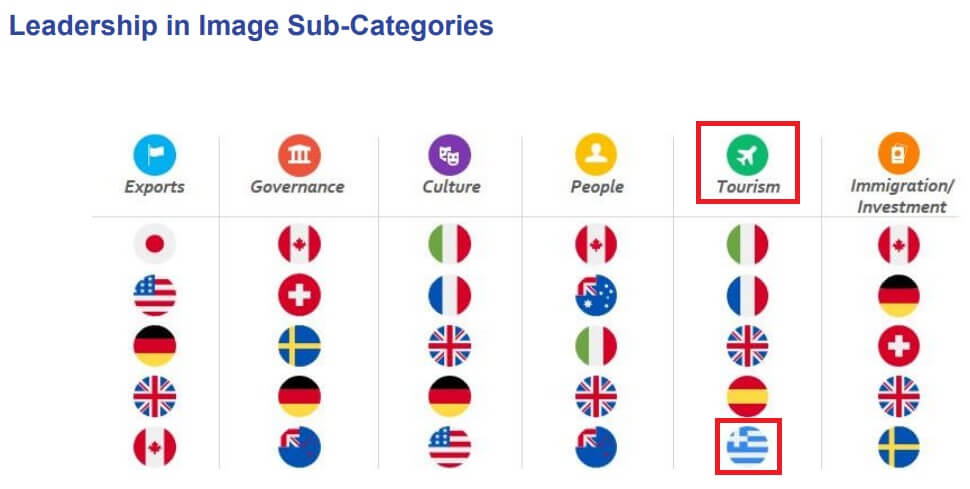Select Australia flag in People column
Viewport: 970px width, 489px height.
596,296
